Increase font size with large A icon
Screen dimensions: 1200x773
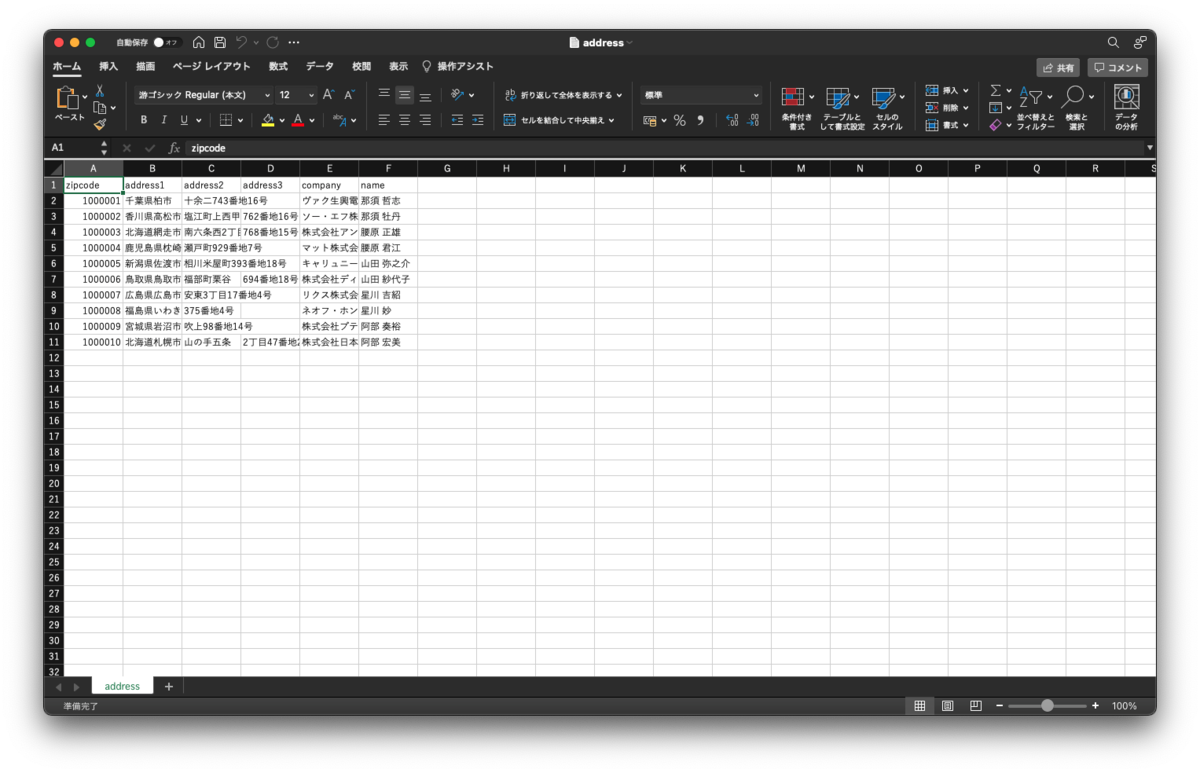click(x=328, y=95)
